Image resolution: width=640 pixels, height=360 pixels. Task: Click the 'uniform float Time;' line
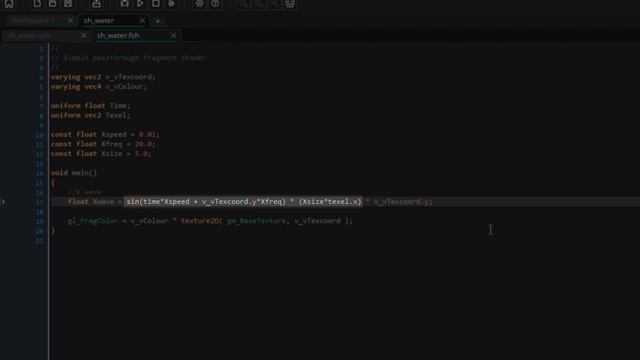point(90,106)
